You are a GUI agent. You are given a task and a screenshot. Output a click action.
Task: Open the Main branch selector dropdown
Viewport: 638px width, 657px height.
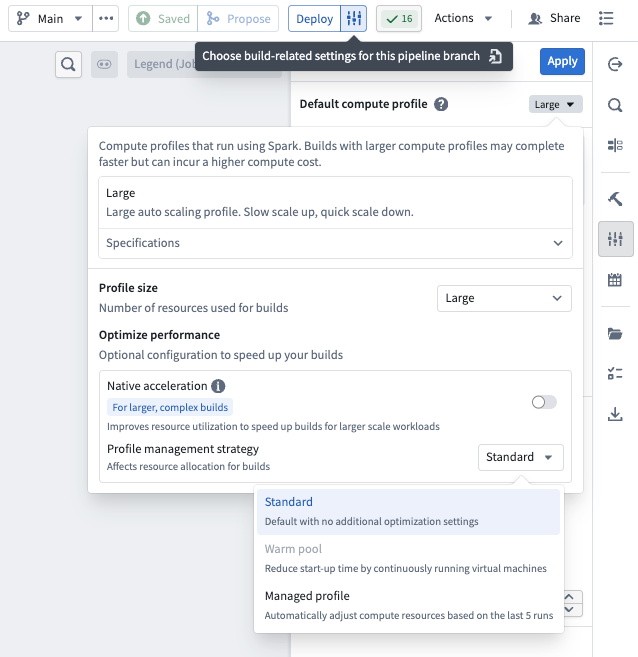[x=50, y=18]
